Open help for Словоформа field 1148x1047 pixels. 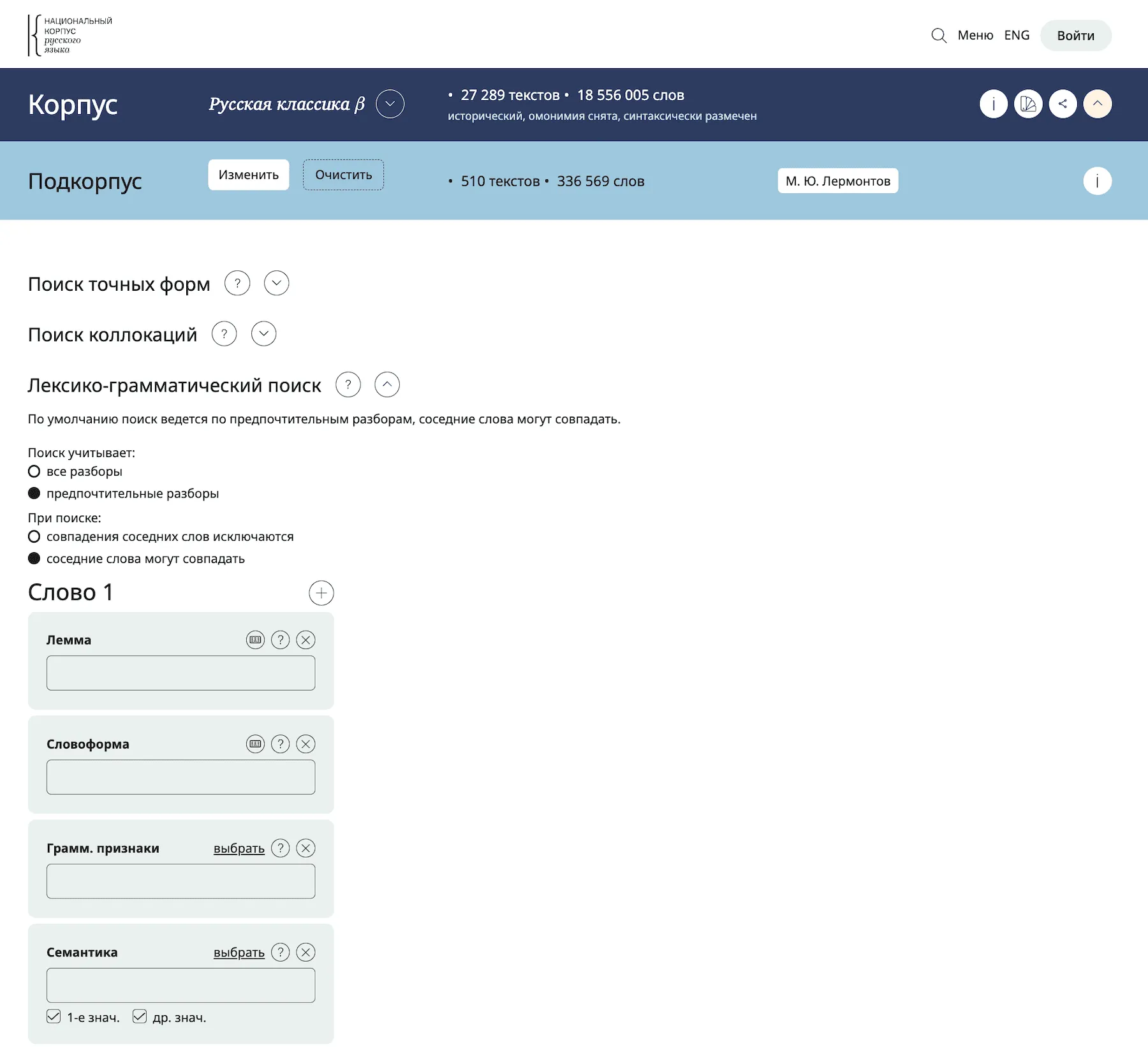tap(281, 744)
